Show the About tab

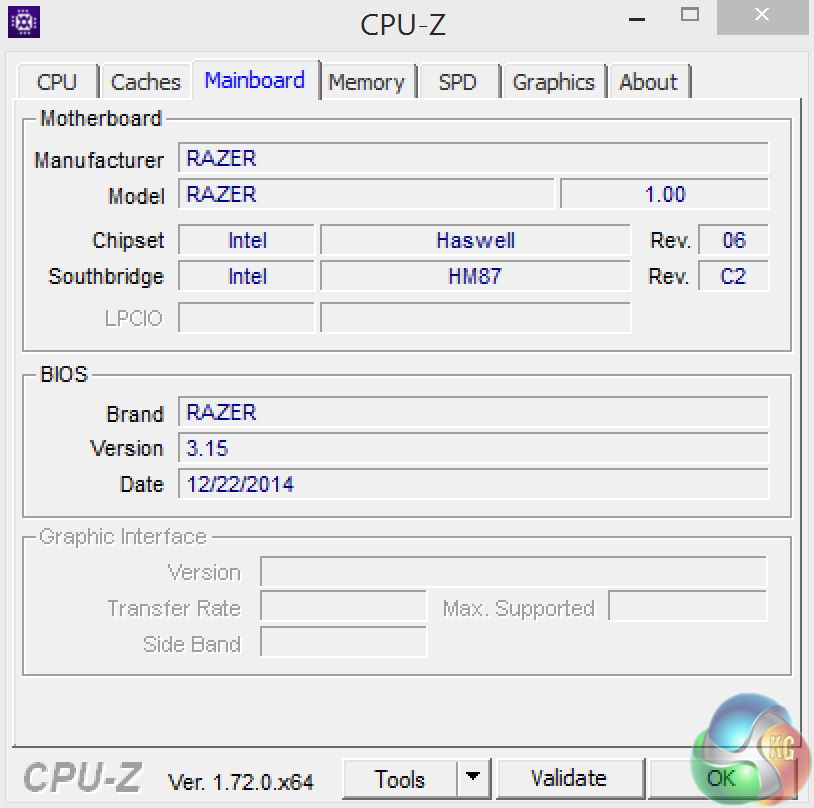click(x=648, y=82)
